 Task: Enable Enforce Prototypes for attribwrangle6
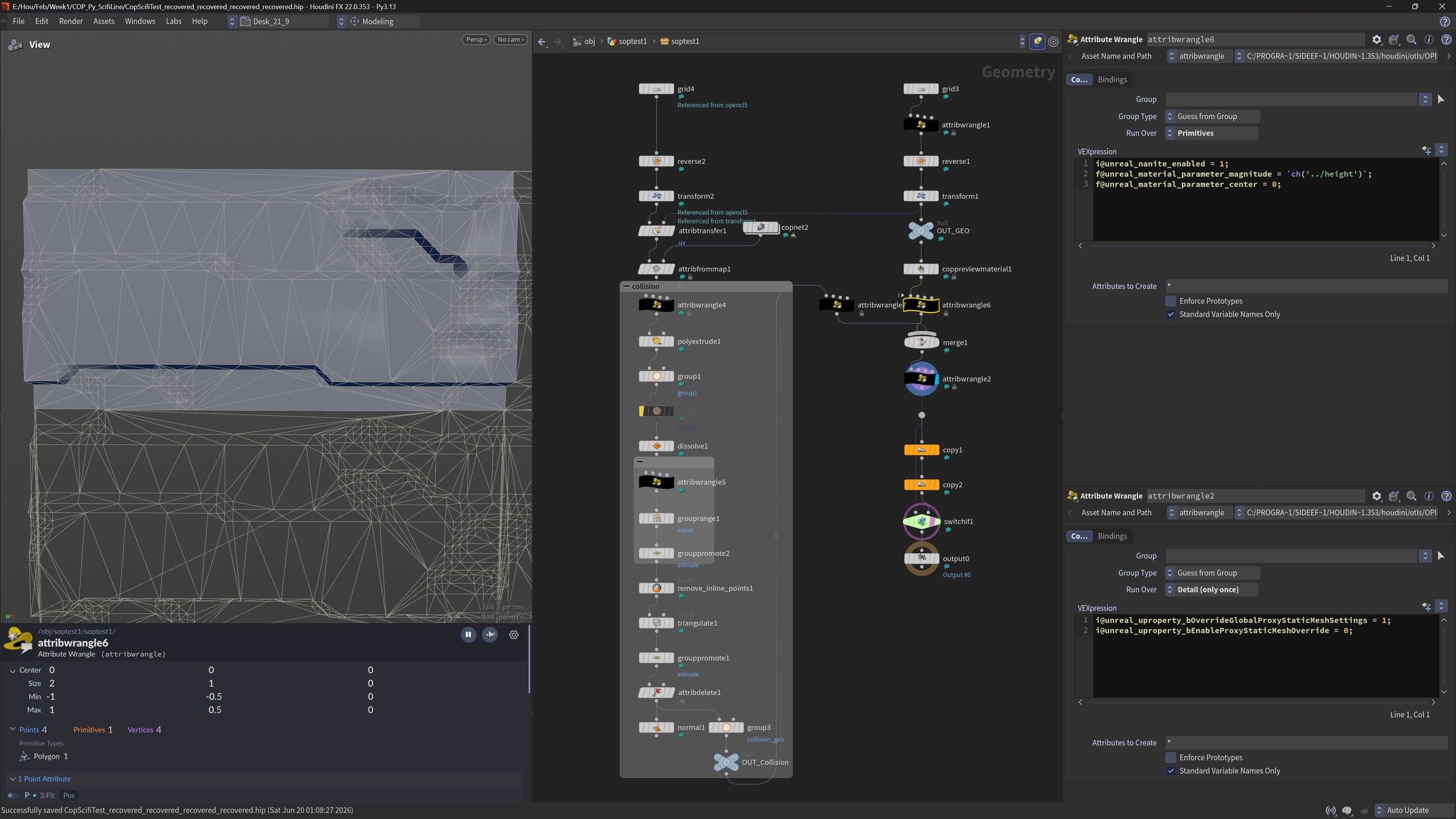(x=1171, y=301)
